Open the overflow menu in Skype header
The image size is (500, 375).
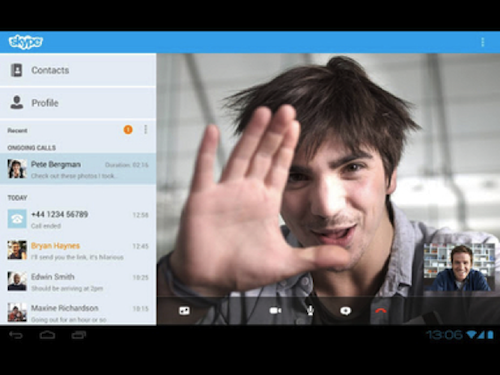482,42
